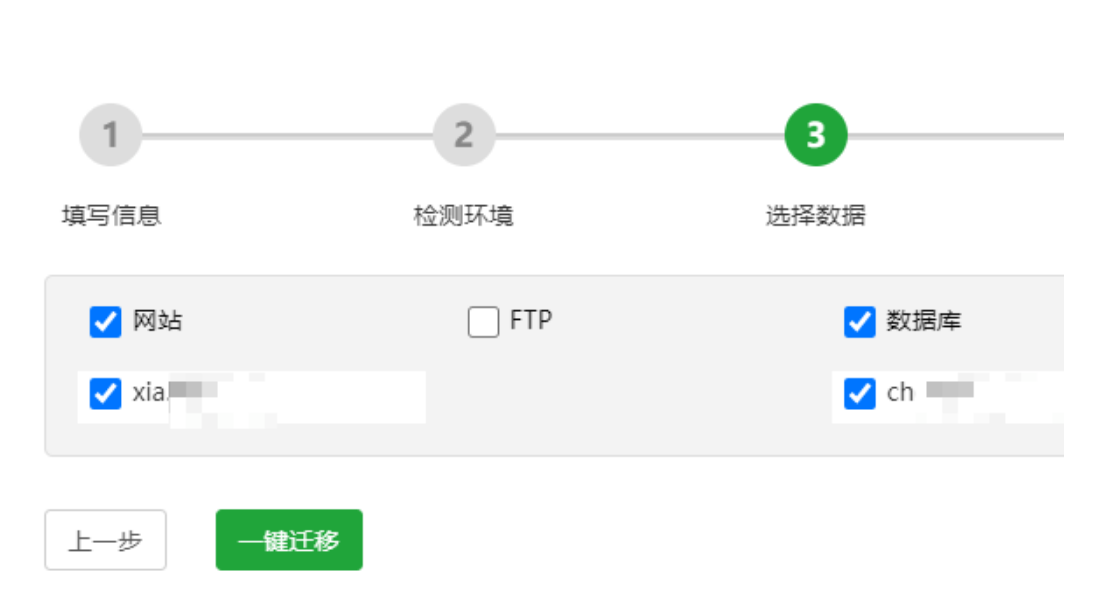Viewport: 1108px width, 598px height.
Task: Click the step 2 circle
Action: pos(463,135)
